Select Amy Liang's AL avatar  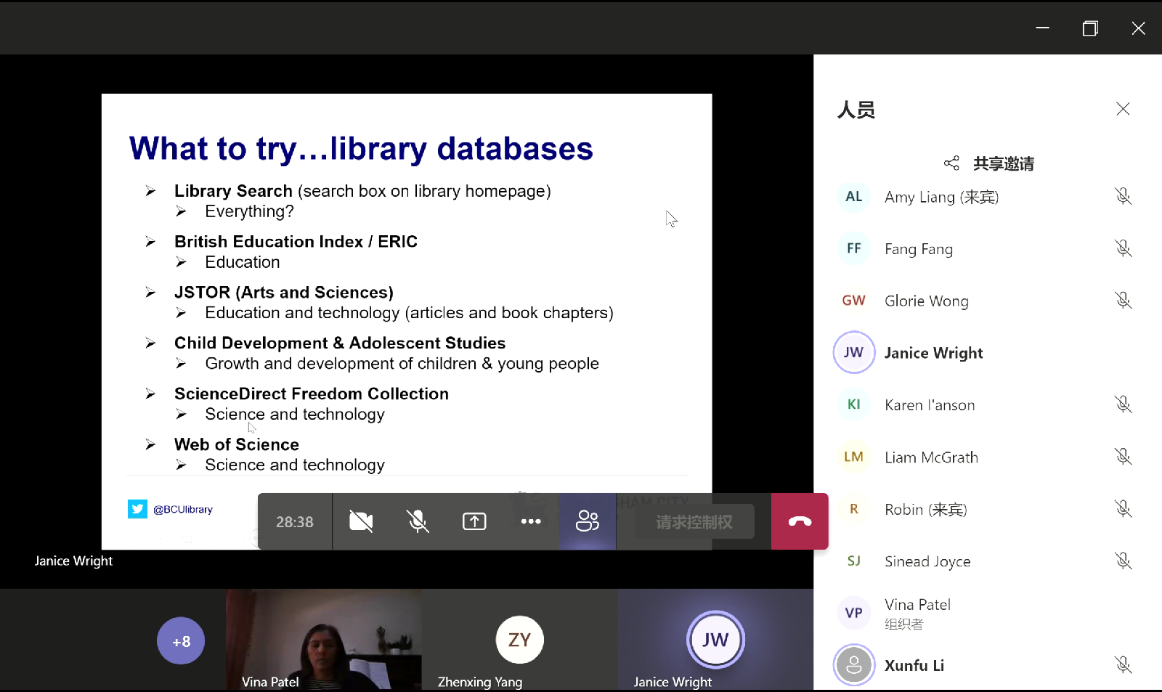pos(854,196)
